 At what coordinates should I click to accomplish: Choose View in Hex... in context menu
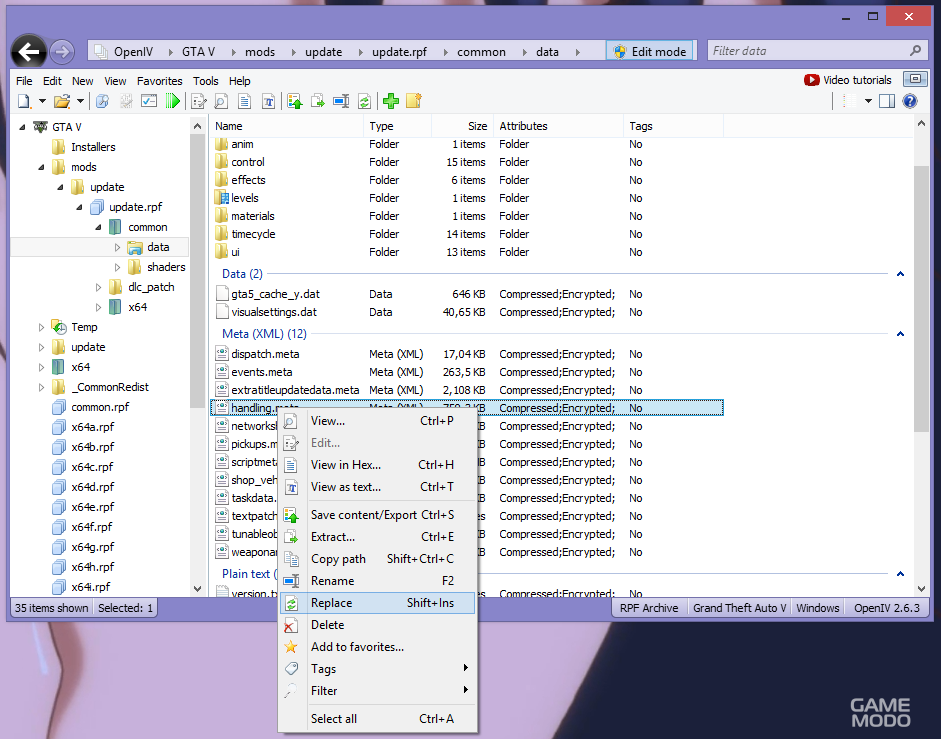click(x=377, y=465)
